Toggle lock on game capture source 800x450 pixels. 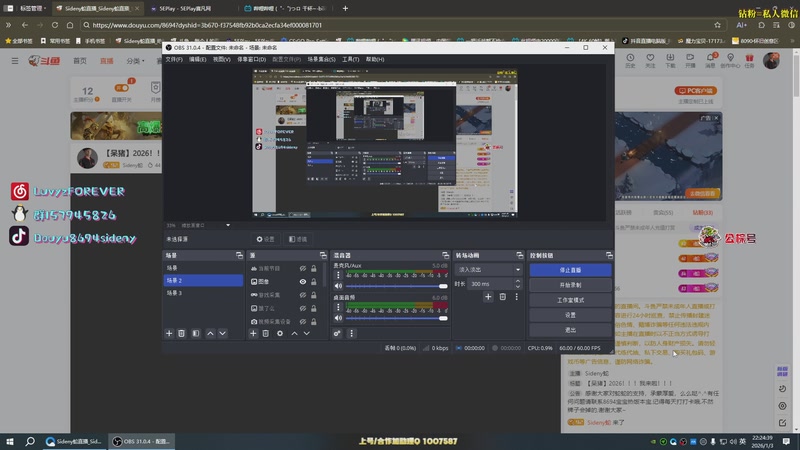click(314, 295)
